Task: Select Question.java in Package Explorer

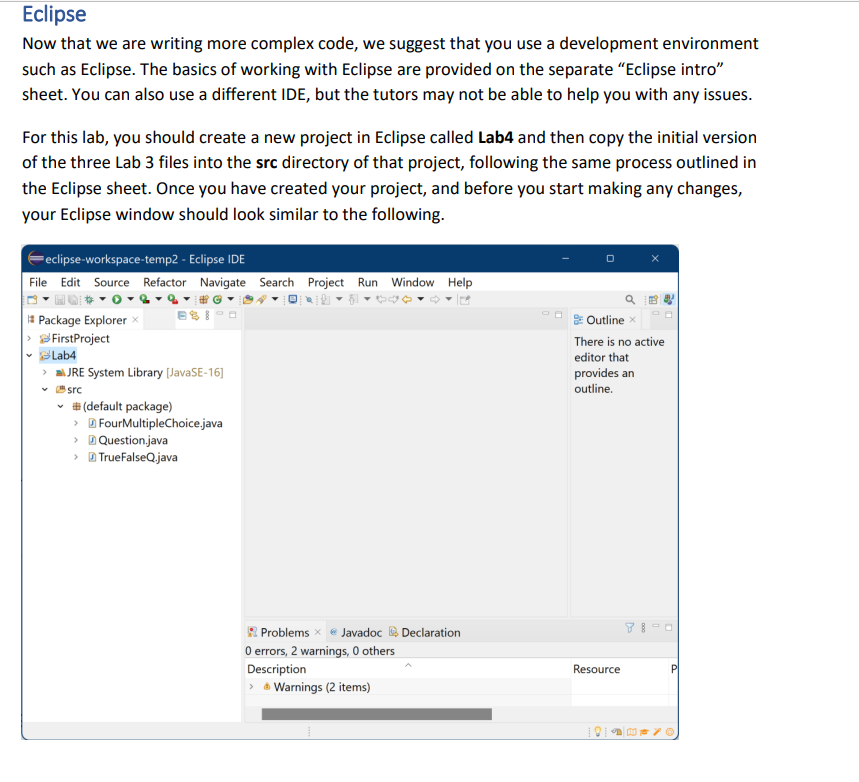Action: [128, 440]
